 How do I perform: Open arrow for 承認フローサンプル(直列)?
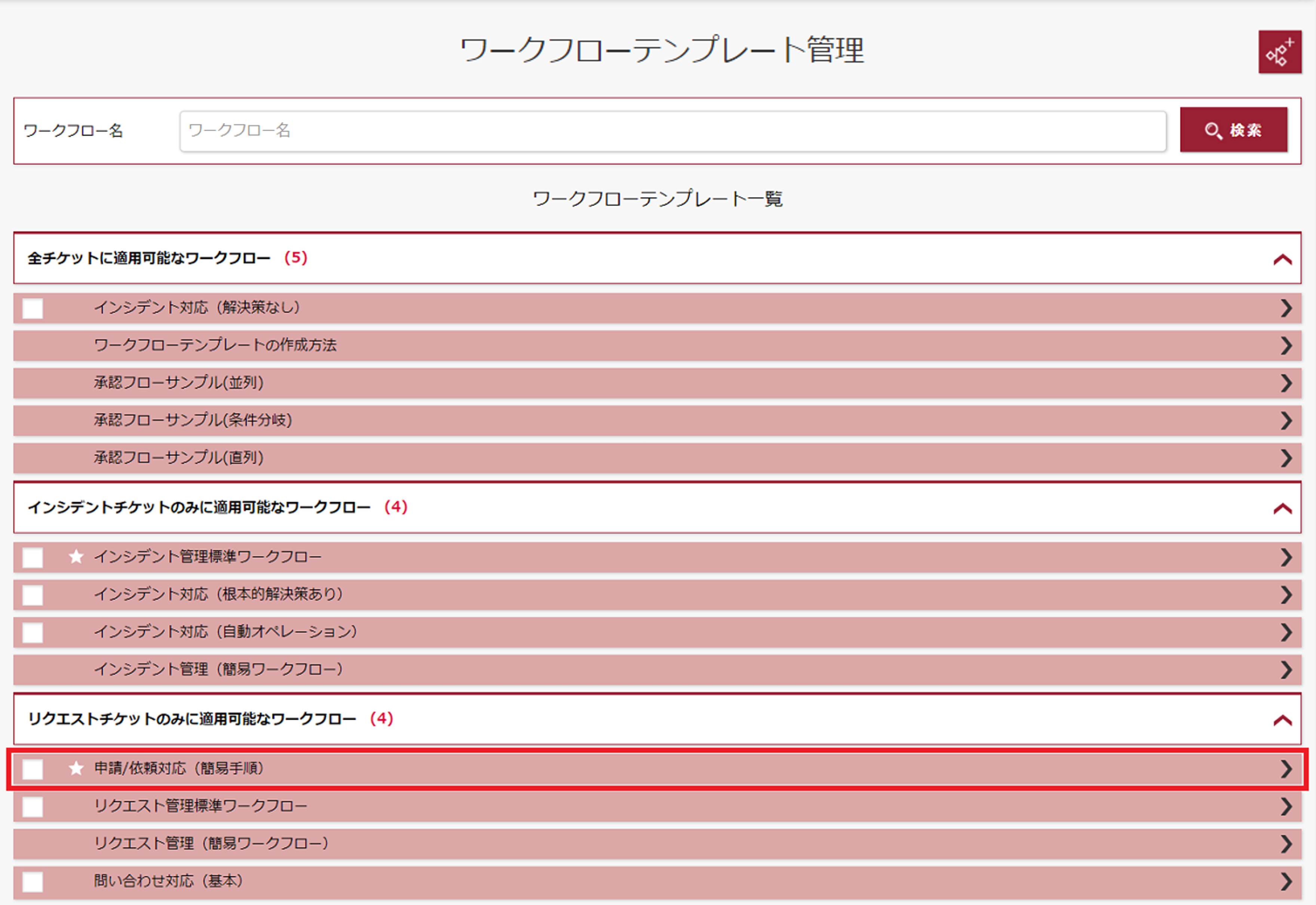click(1286, 458)
